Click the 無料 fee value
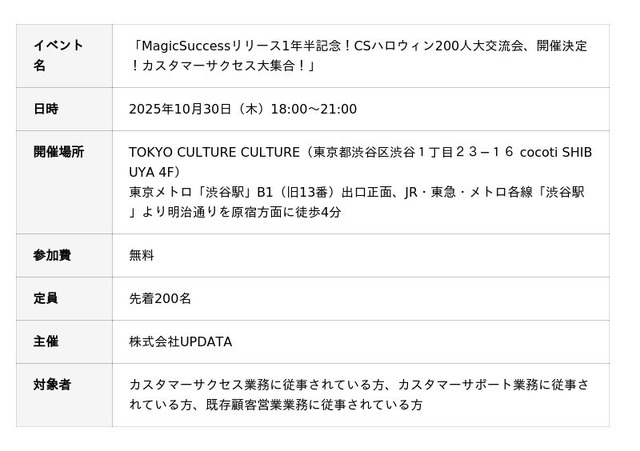 coord(142,255)
